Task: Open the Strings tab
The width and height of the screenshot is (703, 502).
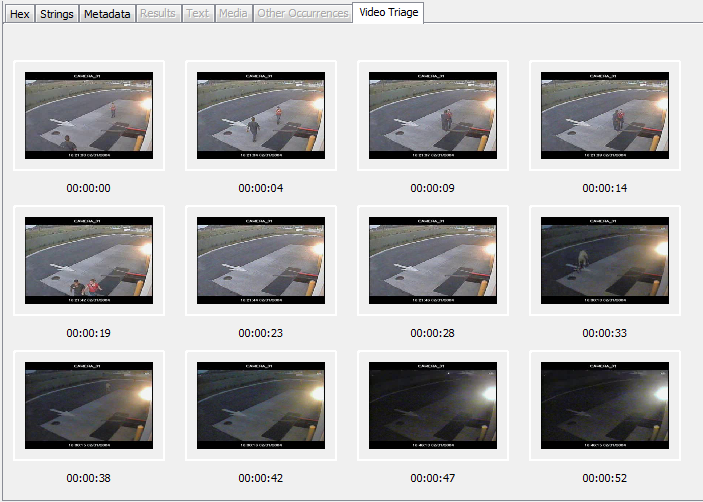Action: pos(56,14)
